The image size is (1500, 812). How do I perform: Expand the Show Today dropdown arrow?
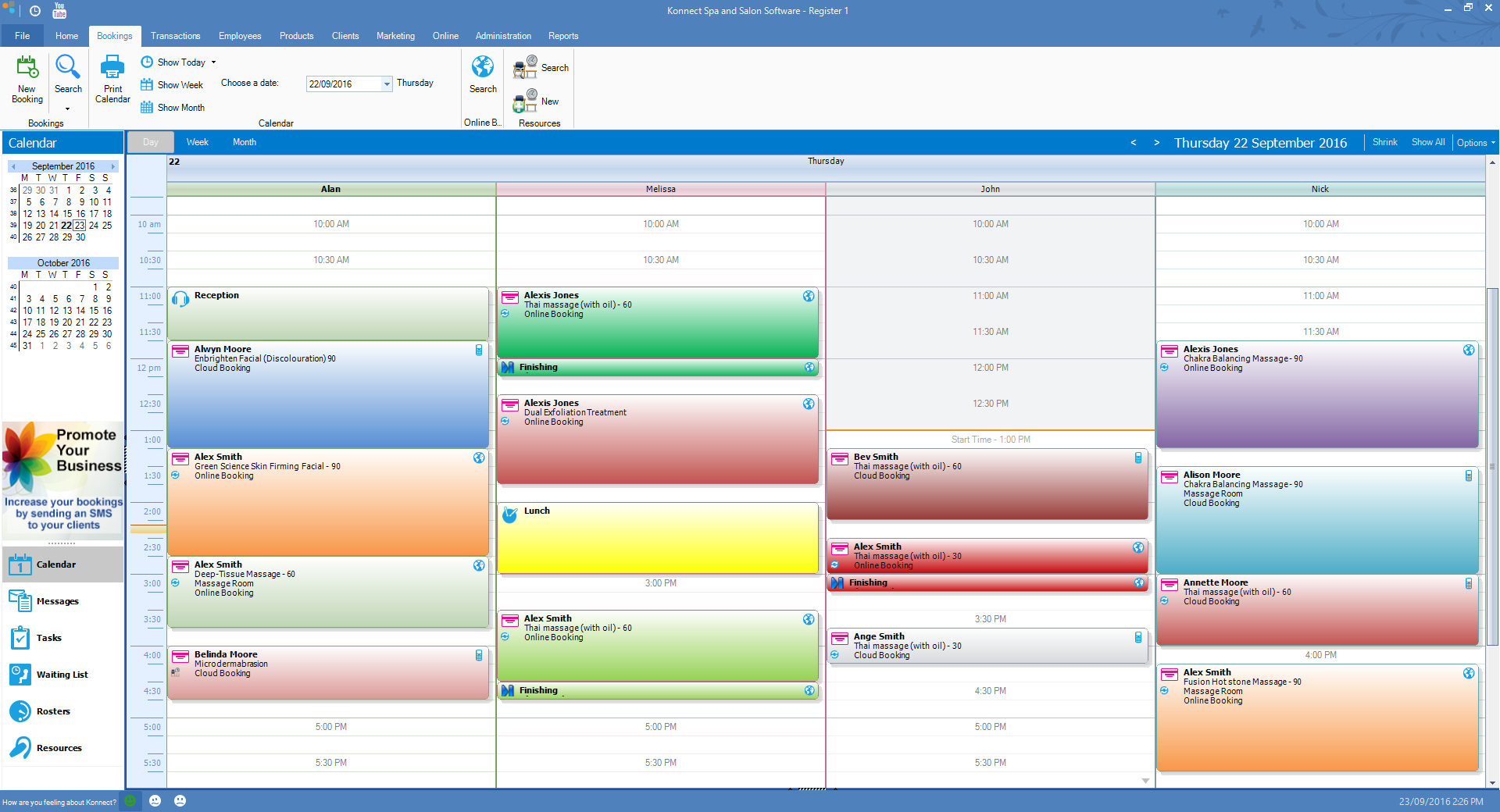click(213, 62)
